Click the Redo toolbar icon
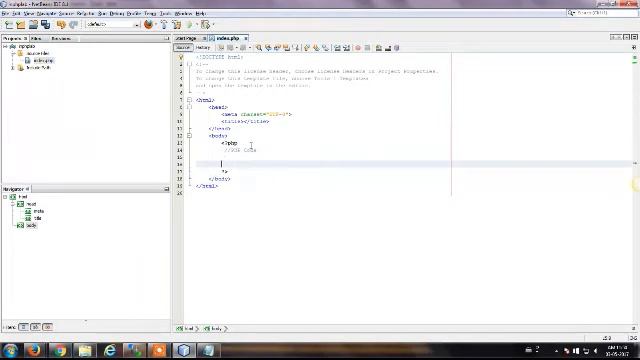This screenshot has width=640, height=360. pos(73,25)
